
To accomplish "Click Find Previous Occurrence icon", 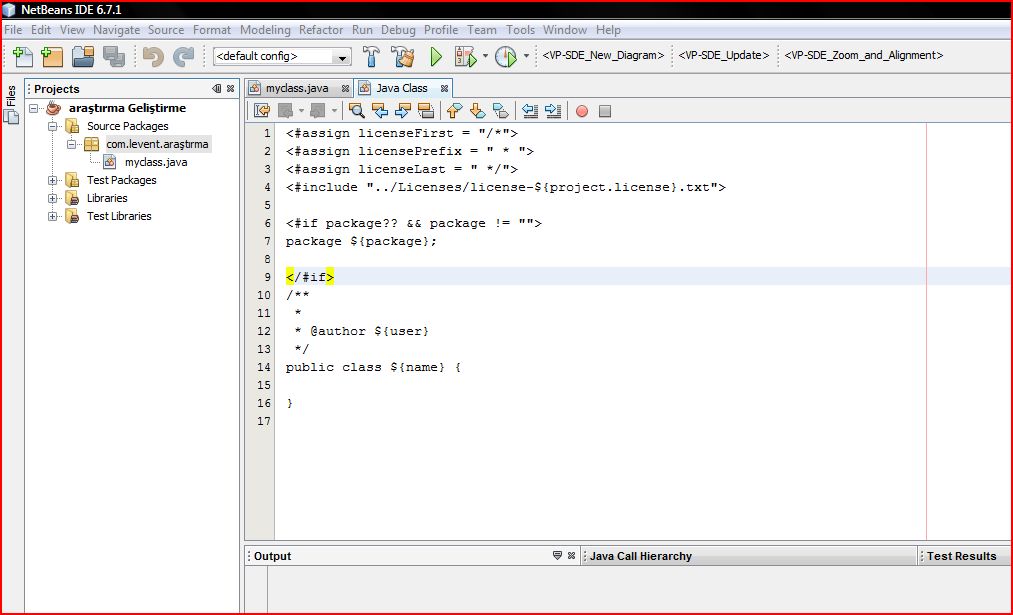I will 380,110.
